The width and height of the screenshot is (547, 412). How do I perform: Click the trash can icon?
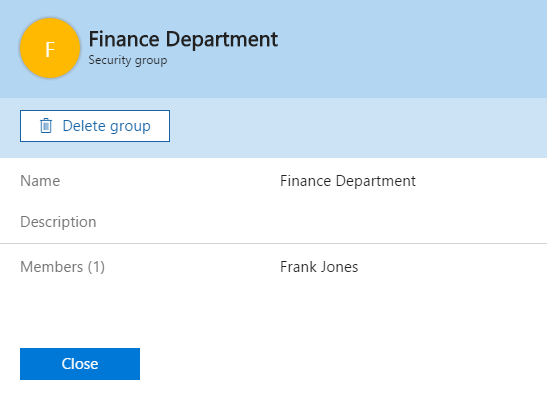pyautogui.click(x=46, y=126)
